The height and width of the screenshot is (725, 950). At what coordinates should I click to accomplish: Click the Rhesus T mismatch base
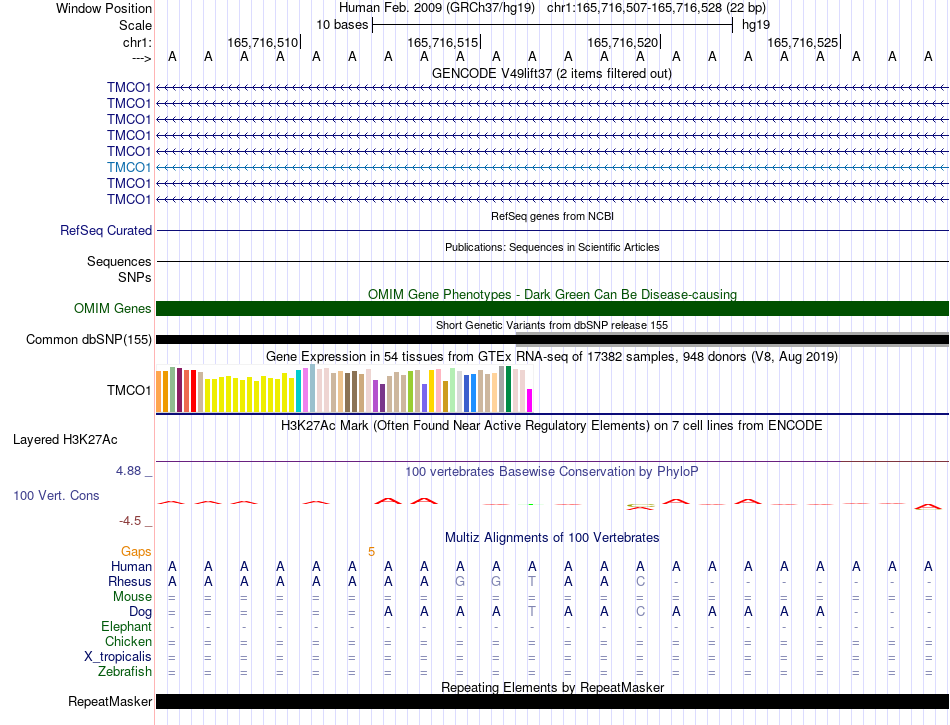532,581
